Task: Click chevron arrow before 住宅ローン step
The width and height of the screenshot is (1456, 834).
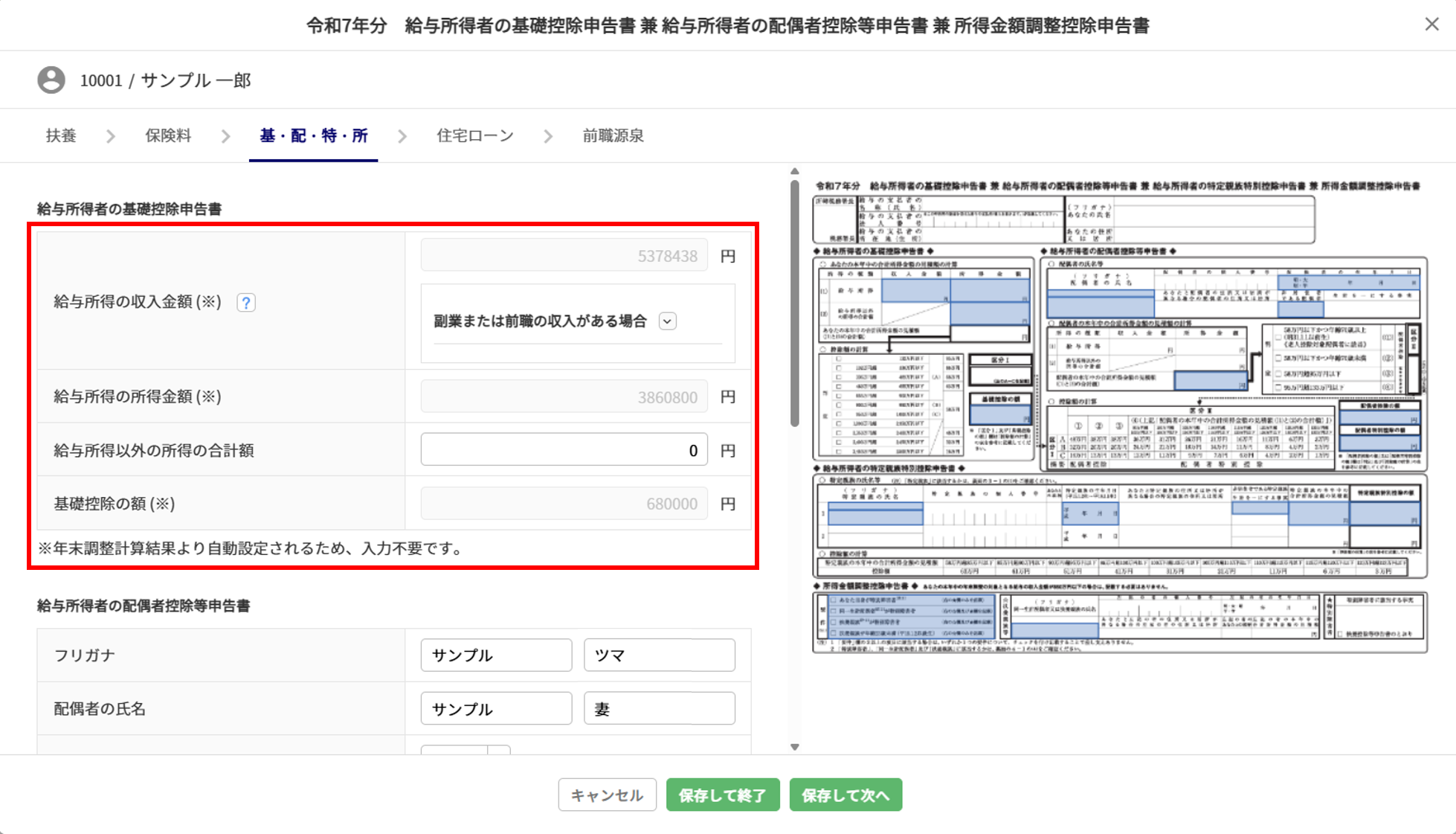Action: [x=402, y=136]
